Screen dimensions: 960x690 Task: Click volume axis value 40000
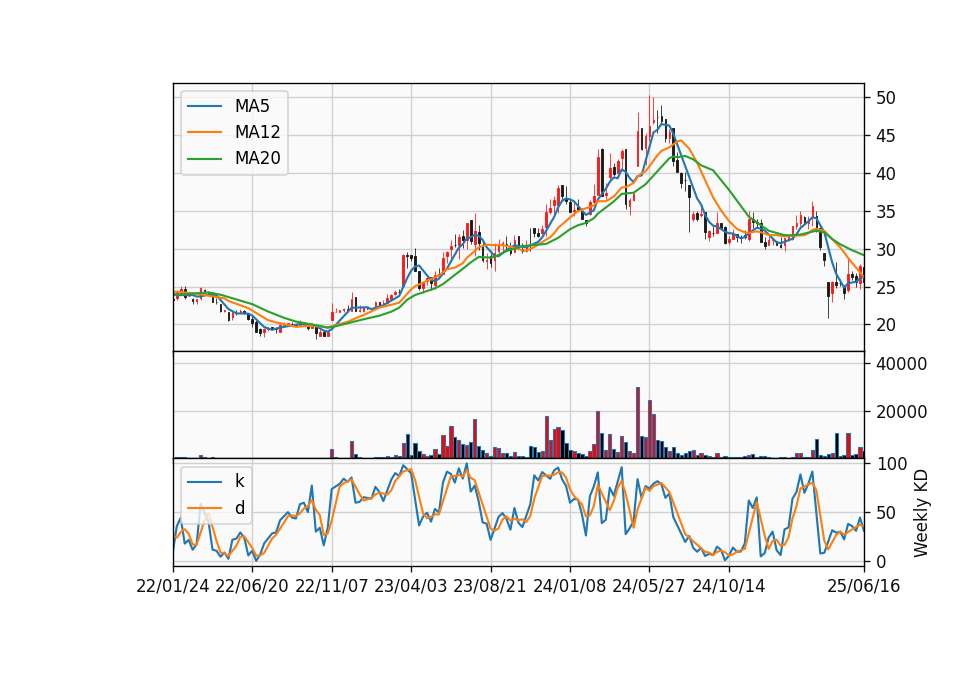(901, 364)
